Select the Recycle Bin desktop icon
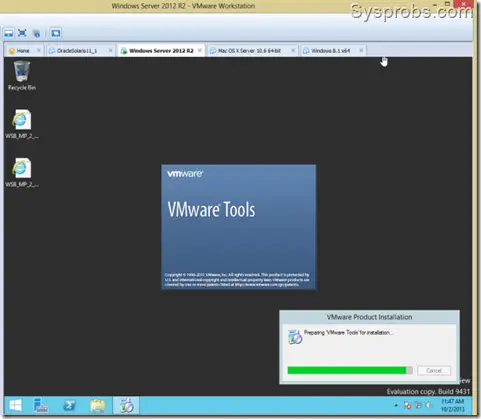481x419 pixels. (x=22, y=76)
